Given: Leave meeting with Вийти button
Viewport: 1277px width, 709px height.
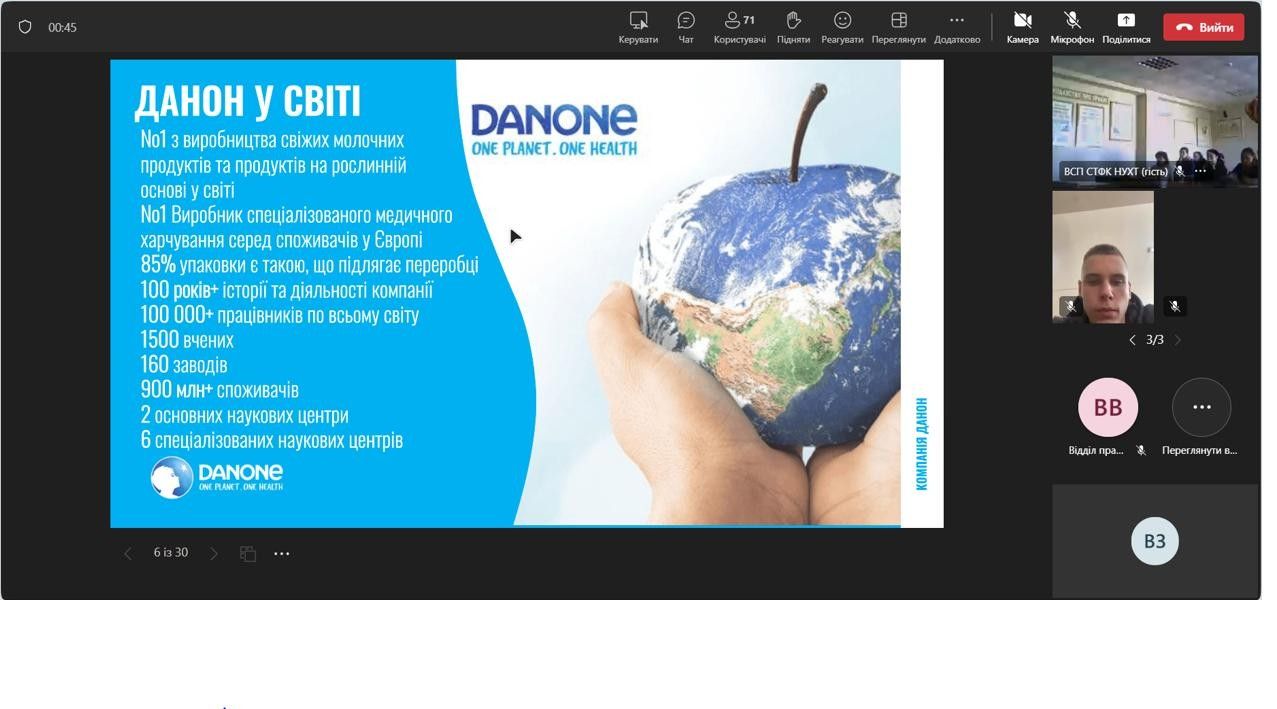Looking at the screenshot, I should click(1203, 27).
